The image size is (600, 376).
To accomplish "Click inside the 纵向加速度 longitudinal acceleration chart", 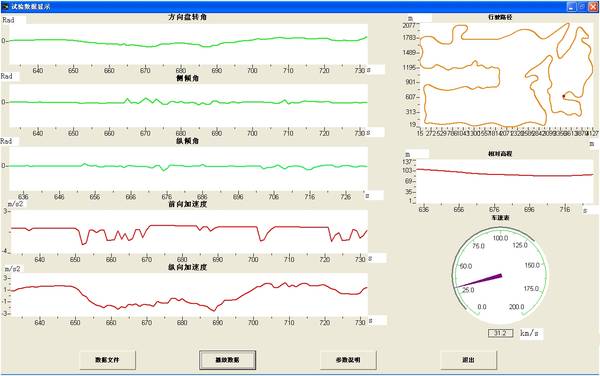I will pyautogui.click(x=189, y=295).
